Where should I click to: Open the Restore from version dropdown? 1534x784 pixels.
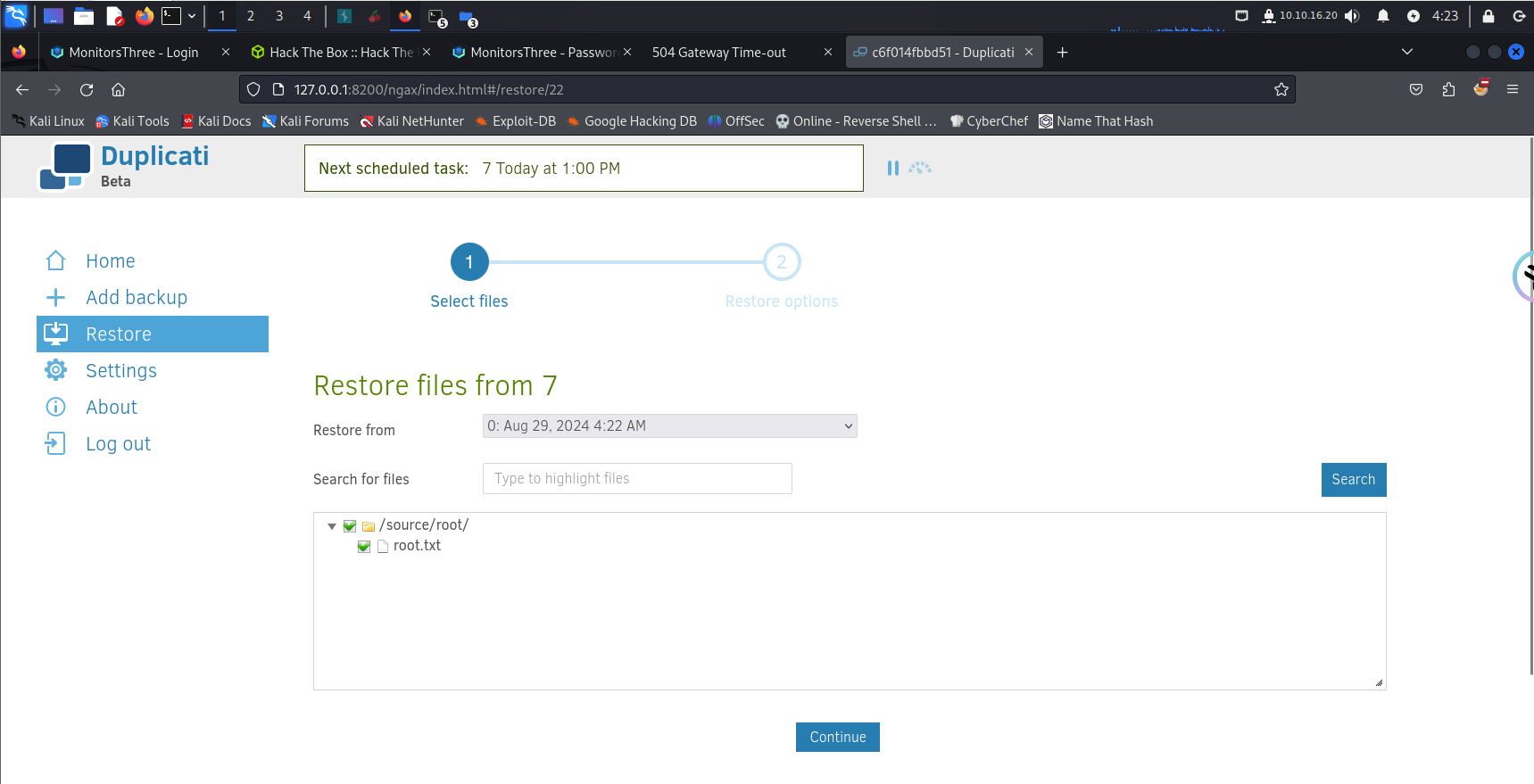(x=669, y=426)
